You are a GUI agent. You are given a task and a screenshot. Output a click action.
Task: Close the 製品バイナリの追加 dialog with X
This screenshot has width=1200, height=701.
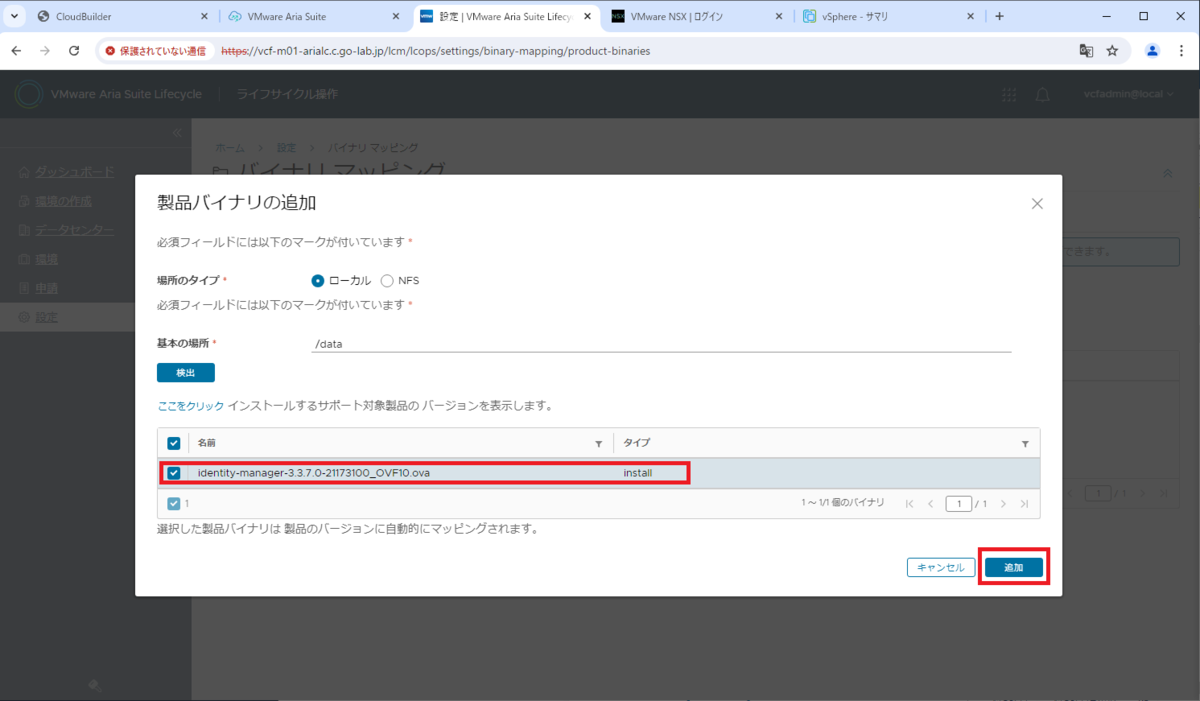1037,203
